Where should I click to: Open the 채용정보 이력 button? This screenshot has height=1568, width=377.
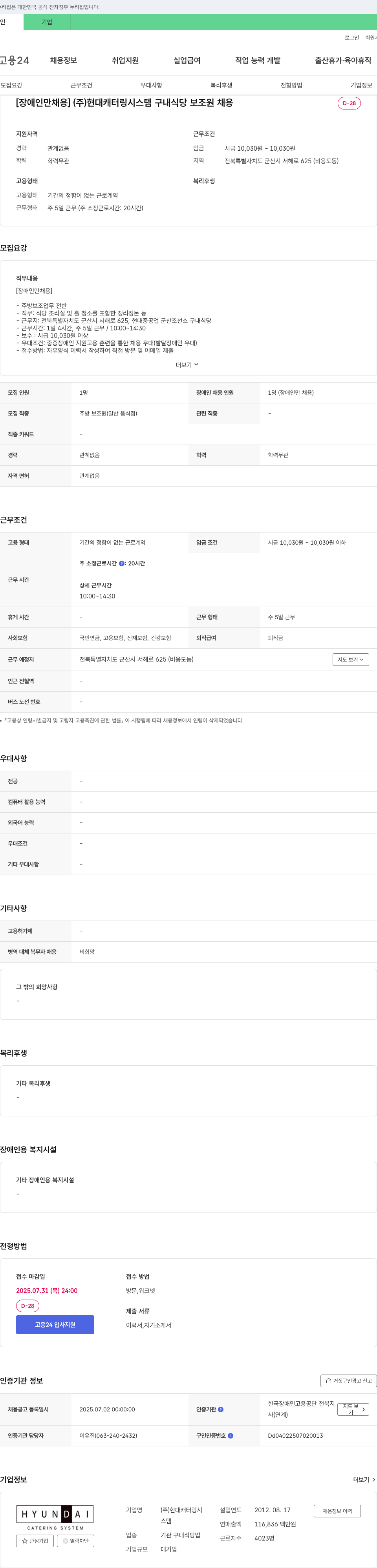click(x=337, y=1511)
